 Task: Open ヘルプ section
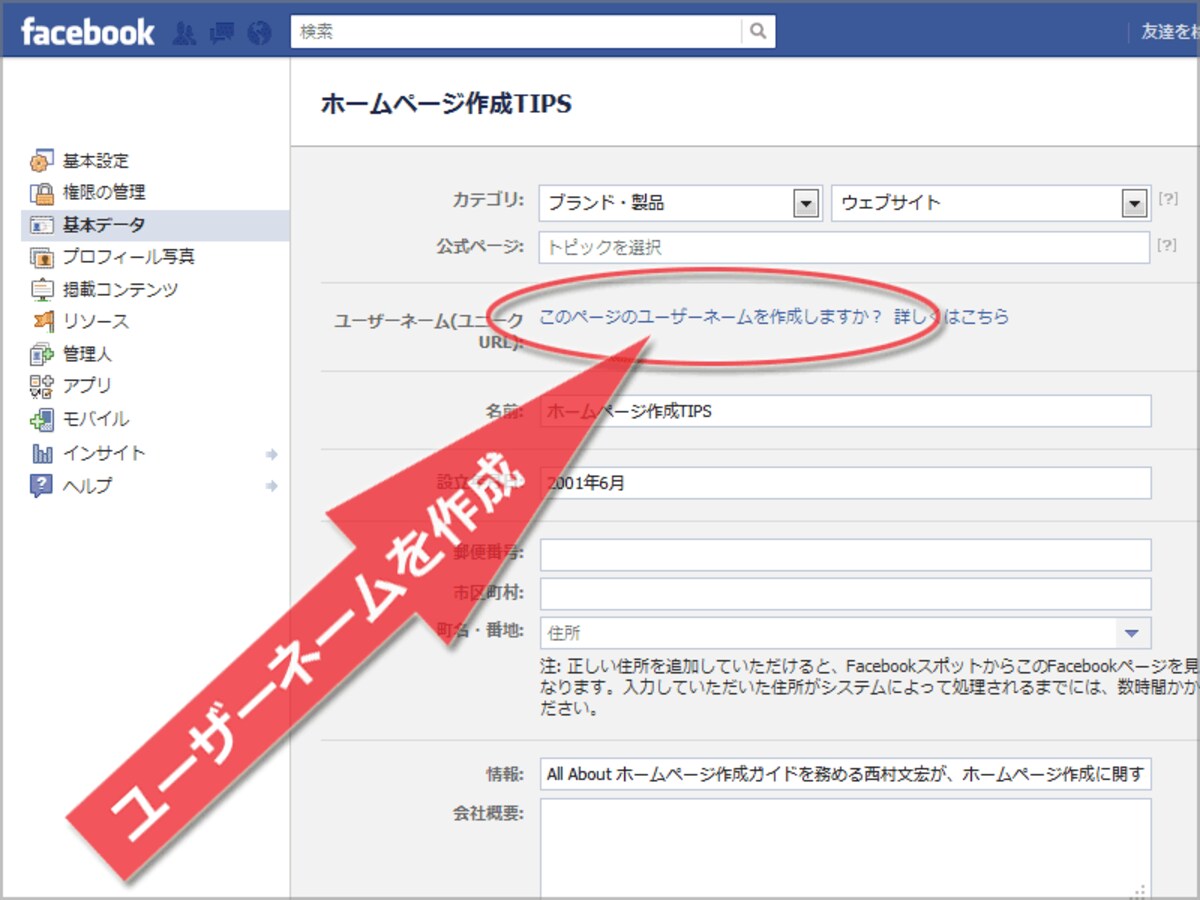88,486
